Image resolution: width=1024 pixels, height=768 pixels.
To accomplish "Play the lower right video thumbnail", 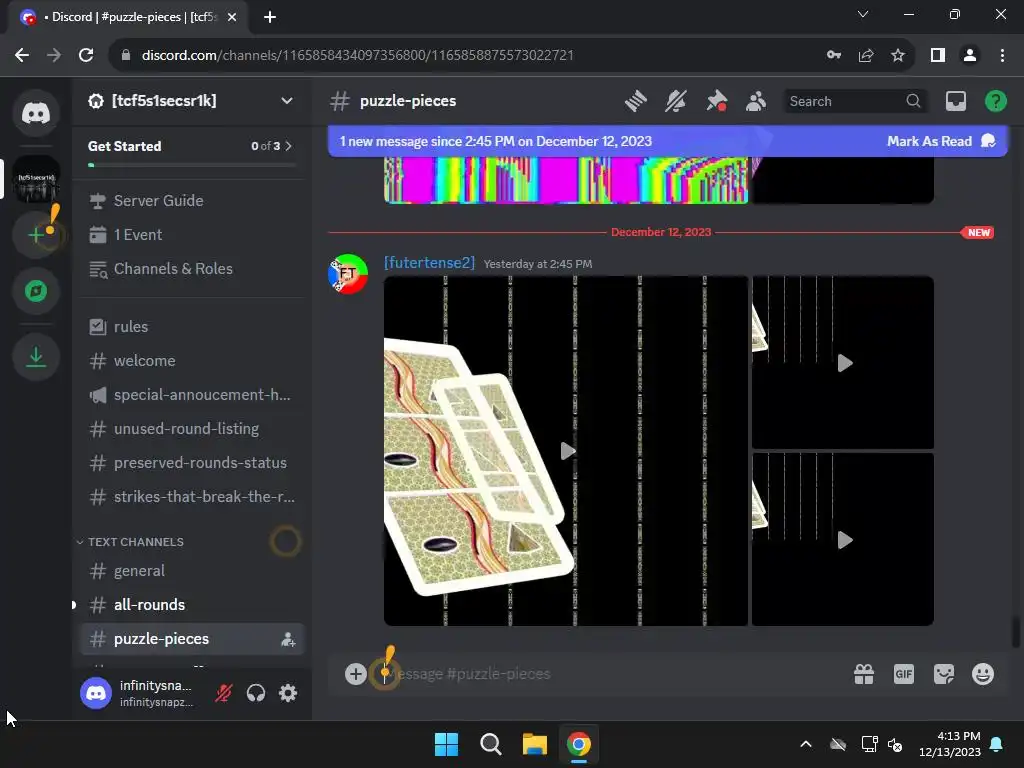I will 844,540.
